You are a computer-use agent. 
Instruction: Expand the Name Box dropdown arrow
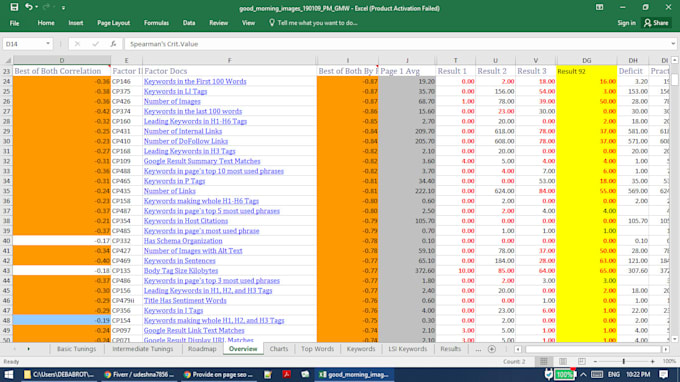tap(48, 44)
